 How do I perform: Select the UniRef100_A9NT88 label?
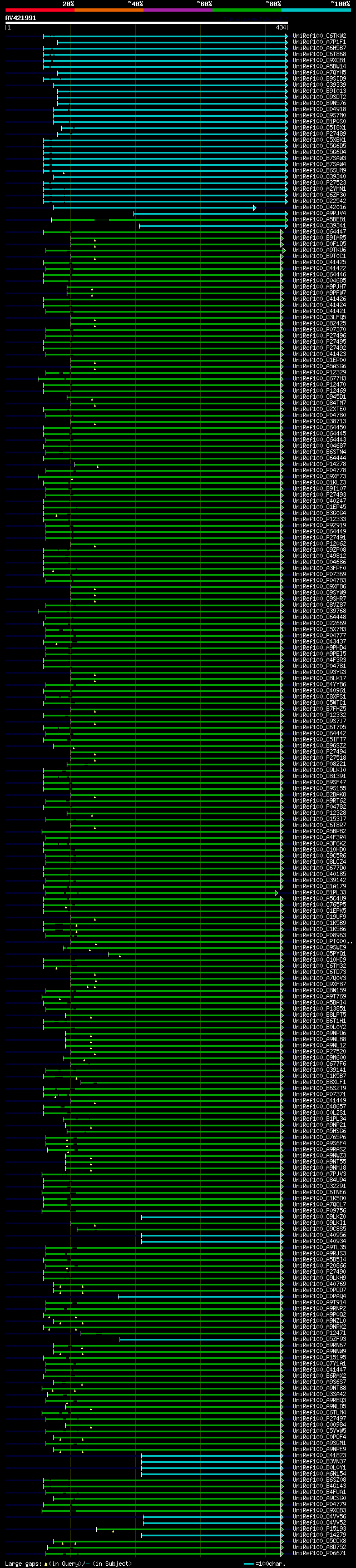[319, 1387]
